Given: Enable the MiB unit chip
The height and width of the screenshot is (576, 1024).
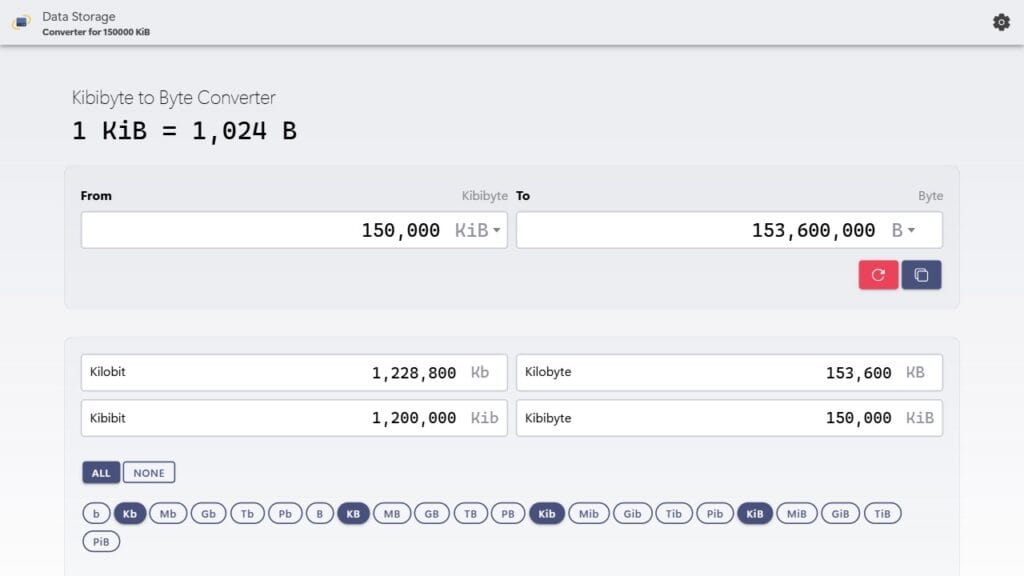Looking at the screenshot, I should 796,514.
